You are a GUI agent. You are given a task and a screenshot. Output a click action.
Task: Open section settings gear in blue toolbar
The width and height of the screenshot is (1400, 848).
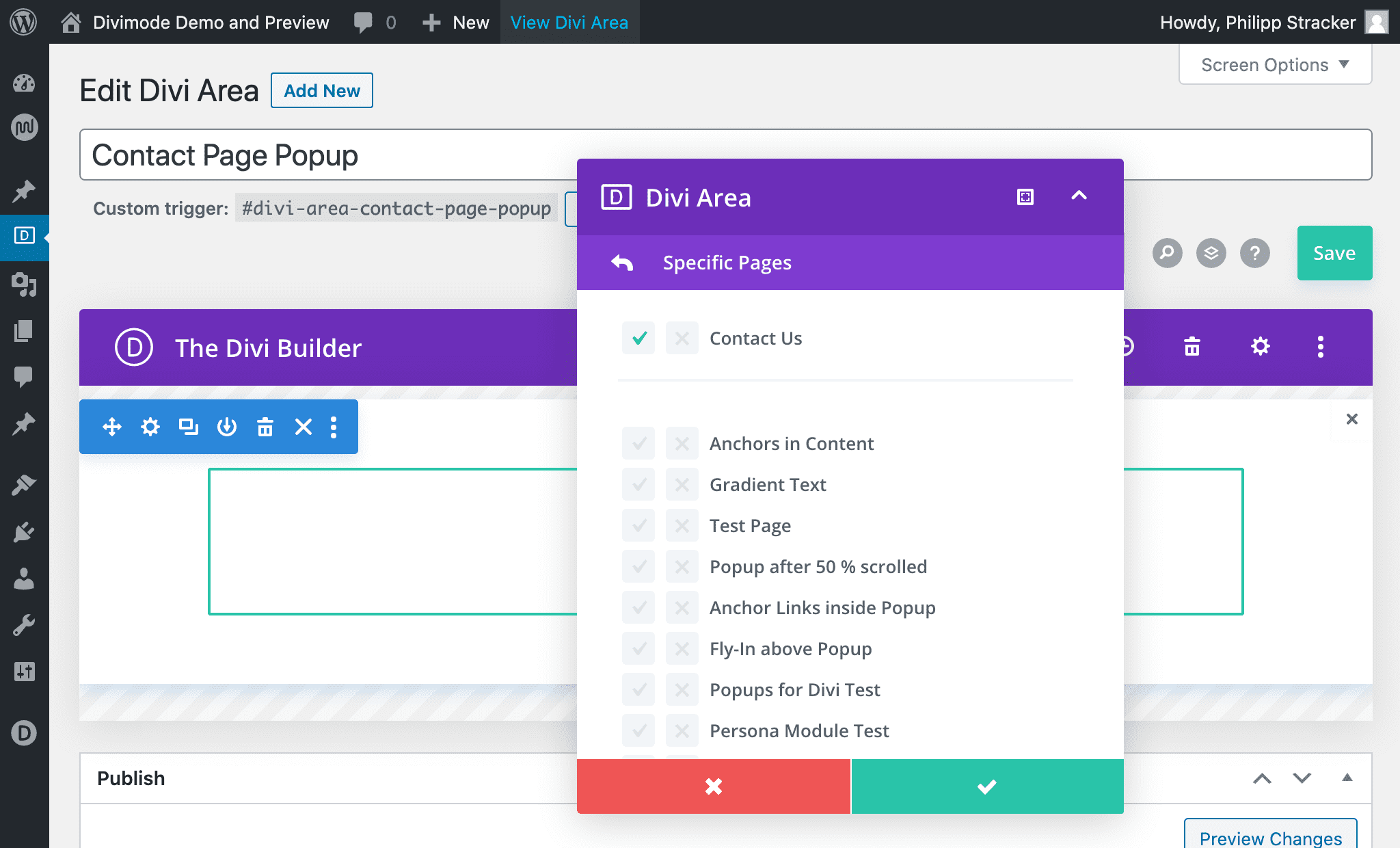150,427
